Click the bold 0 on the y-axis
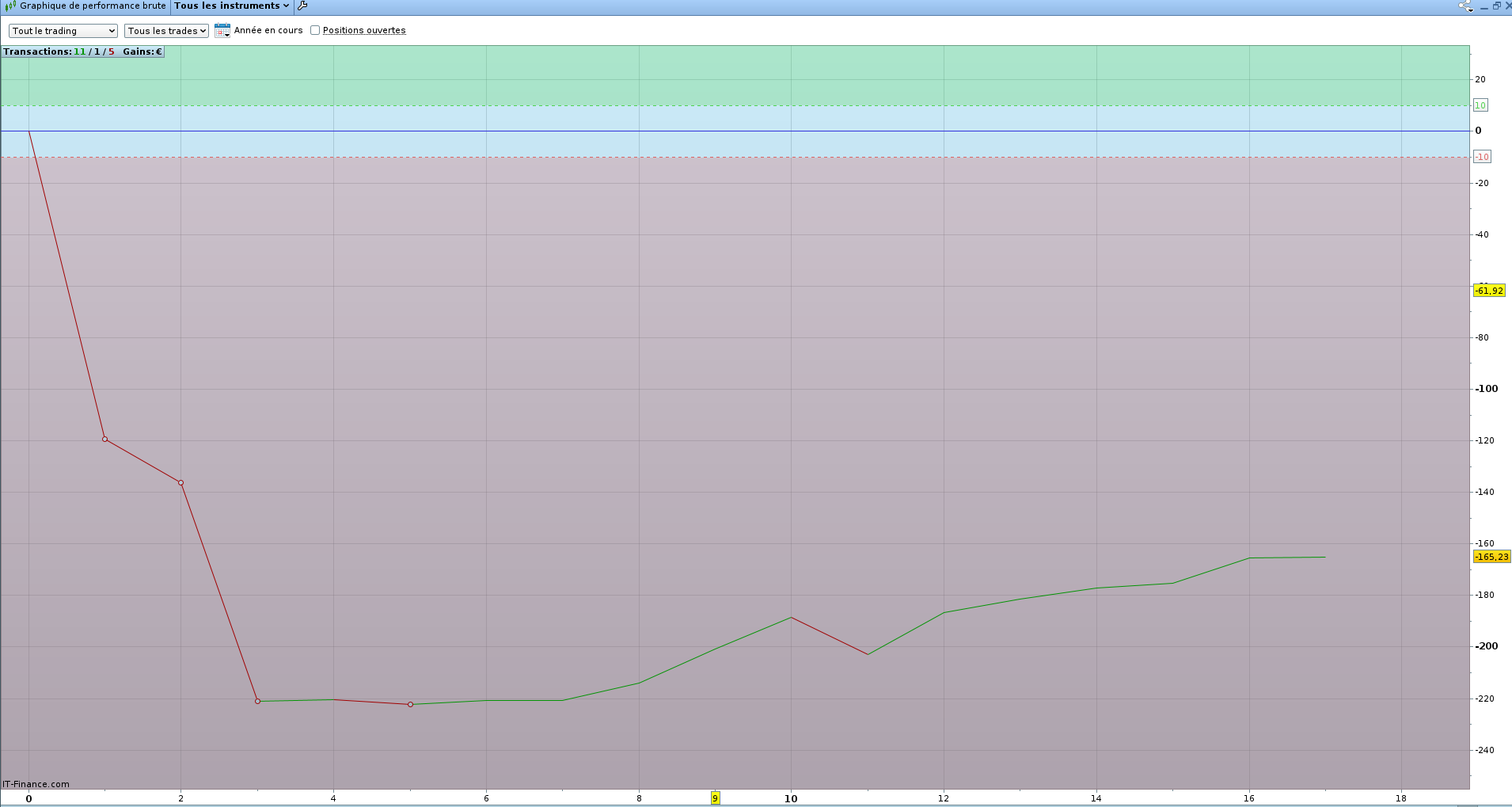The width and height of the screenshot is (1512, 807). 1478,131
